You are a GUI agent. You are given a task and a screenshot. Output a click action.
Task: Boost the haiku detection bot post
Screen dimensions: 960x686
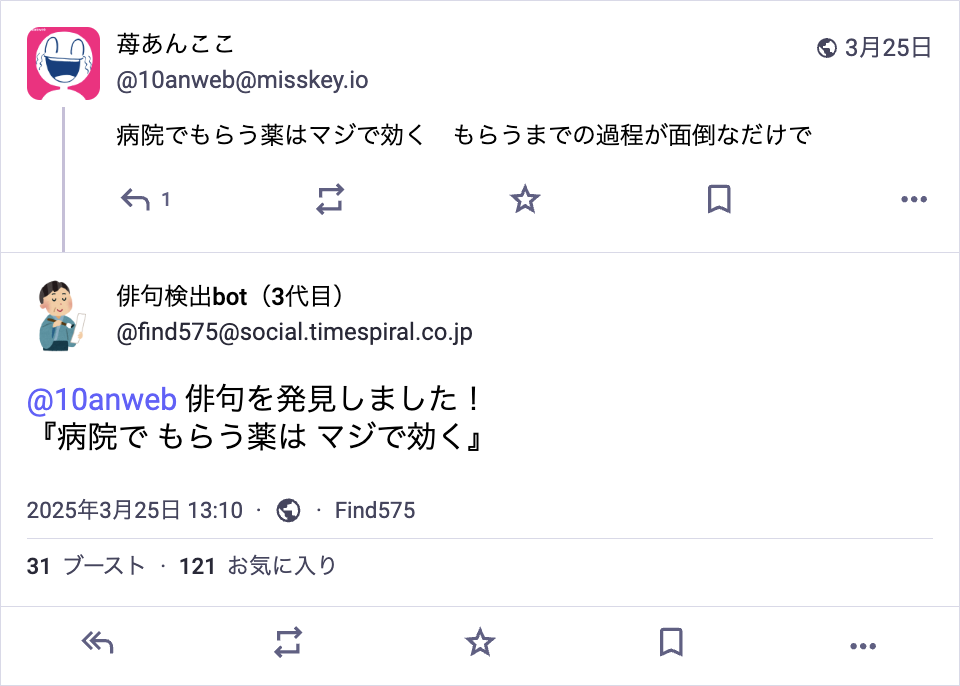pos(288,643)
